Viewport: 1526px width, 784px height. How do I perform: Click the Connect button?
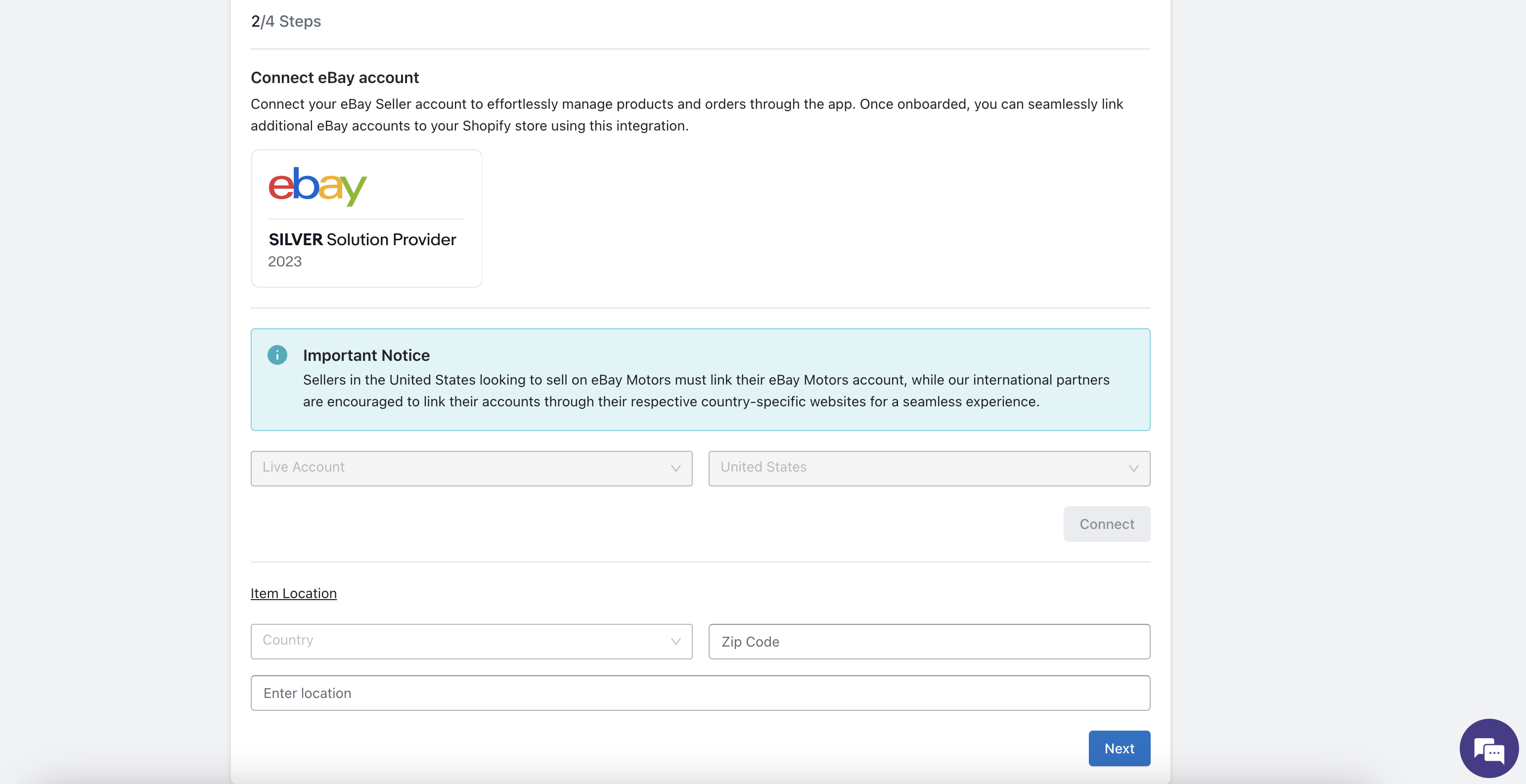click(1107, 524)
